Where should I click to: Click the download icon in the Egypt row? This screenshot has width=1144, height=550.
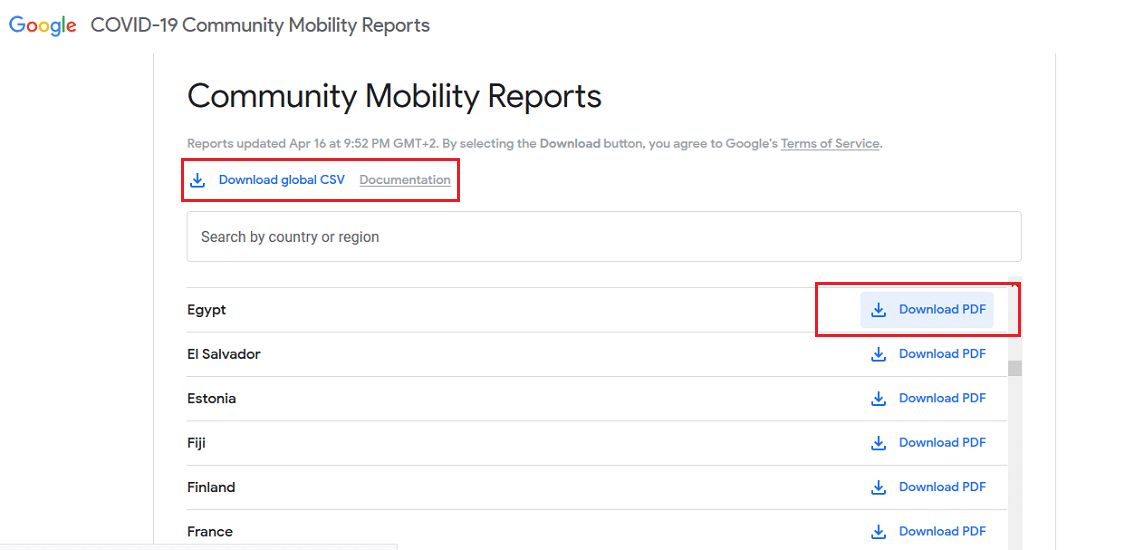(879, 310)
